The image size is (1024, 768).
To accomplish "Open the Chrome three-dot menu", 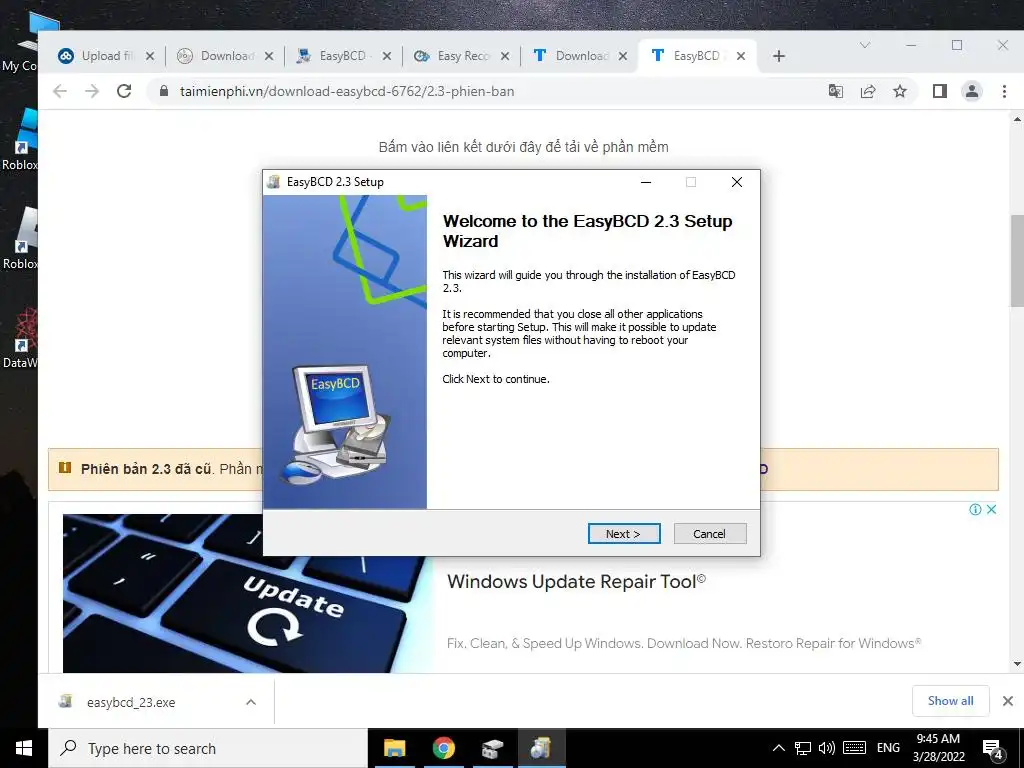I will [x=1004, y=91].
